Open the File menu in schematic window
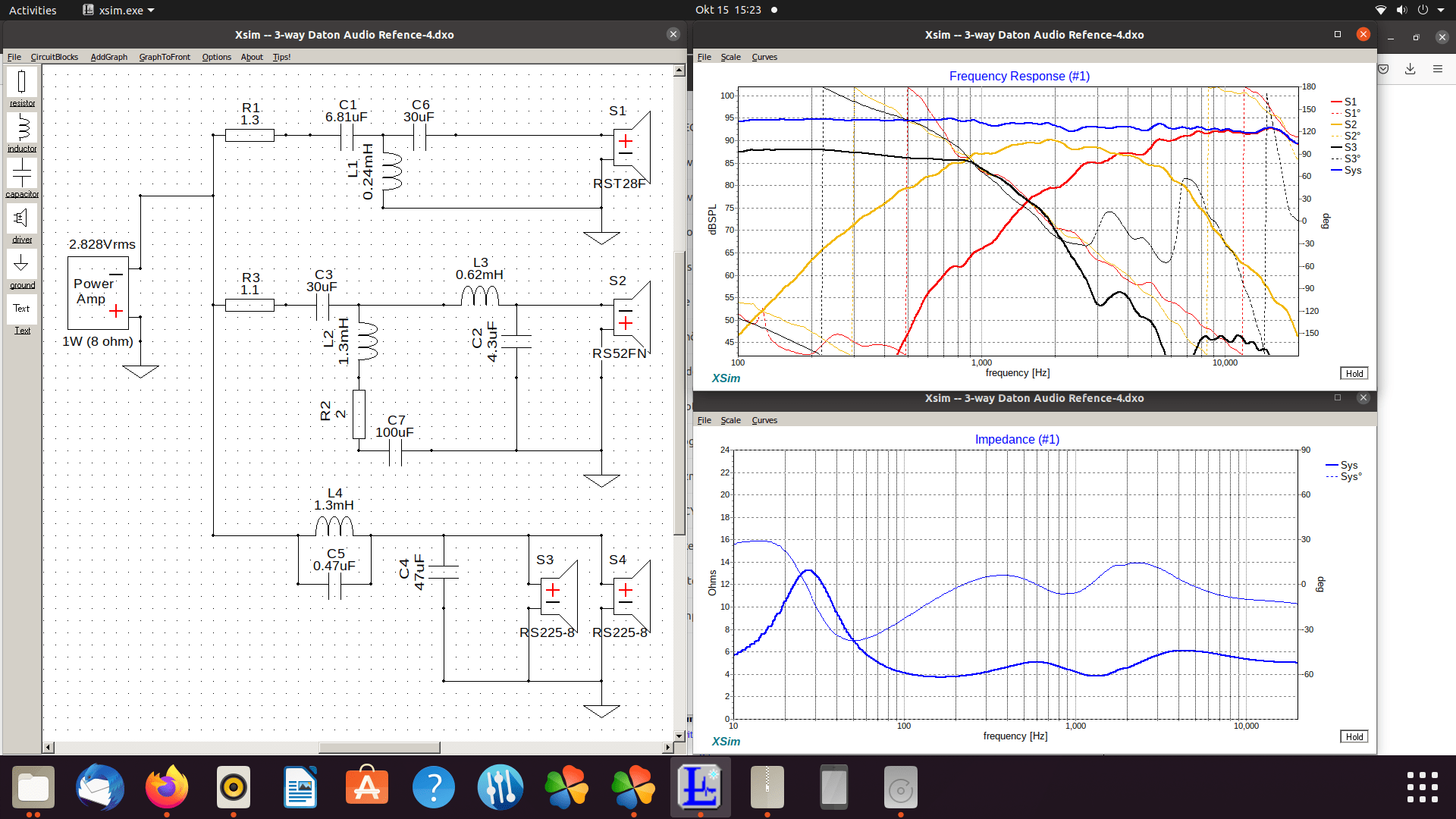This screenshot has width=1456, height=819. pos(14,57)
